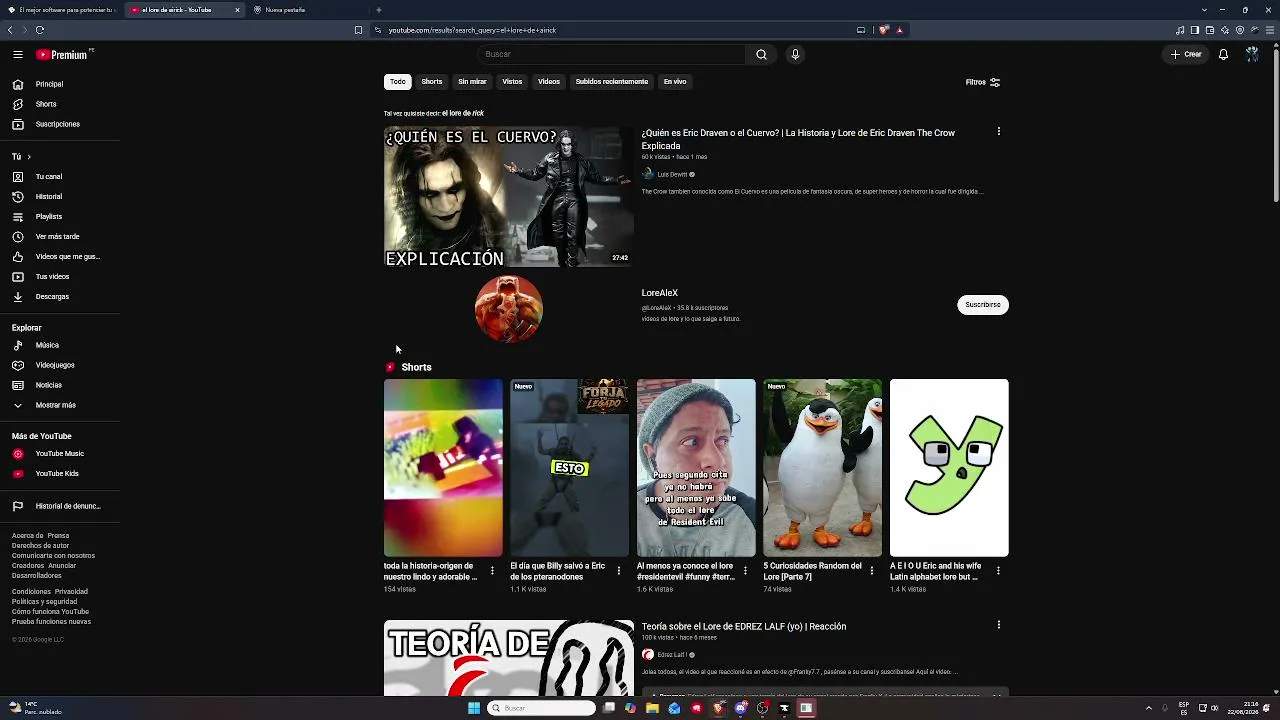Click the search magnifier button
This screenshot has height=720, width=1280.
[x=761, y=55]
